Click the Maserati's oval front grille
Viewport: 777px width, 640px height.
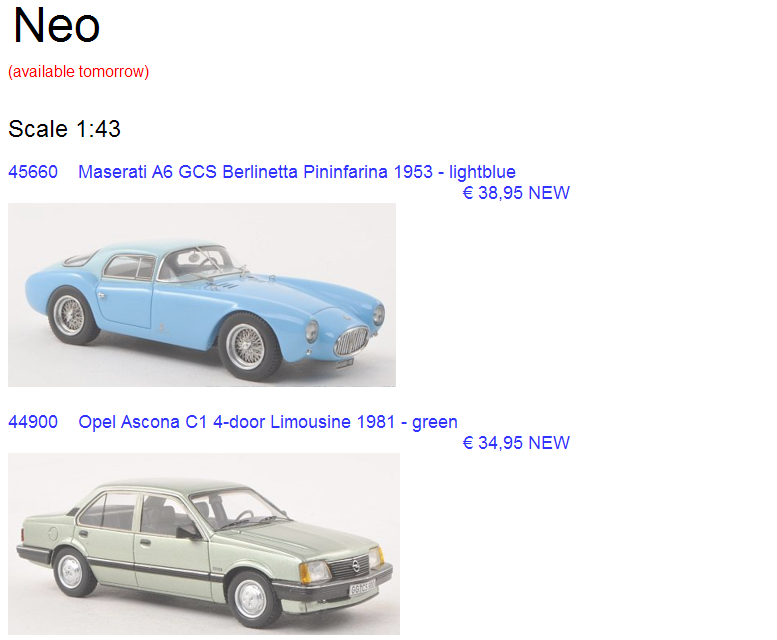point(351,341)
